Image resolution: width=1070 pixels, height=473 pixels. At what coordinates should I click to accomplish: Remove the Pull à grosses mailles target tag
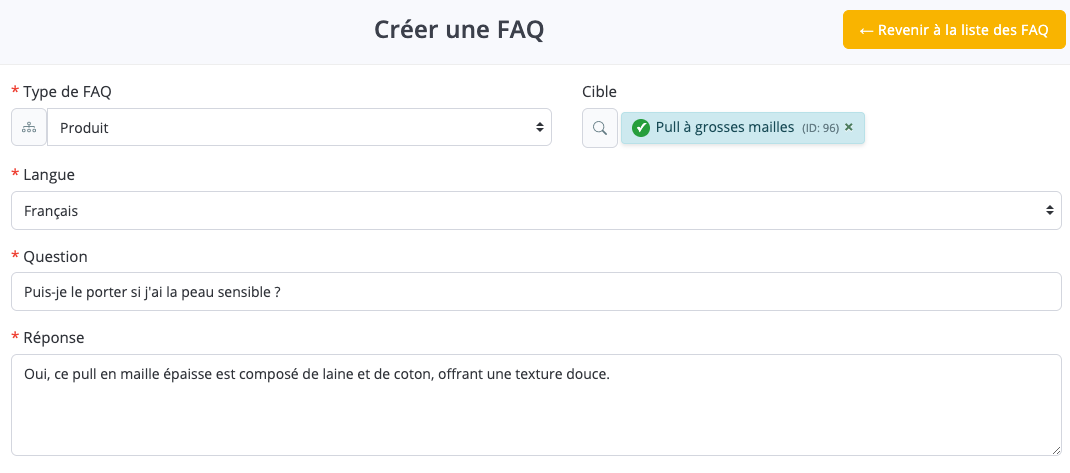(849, 127)
